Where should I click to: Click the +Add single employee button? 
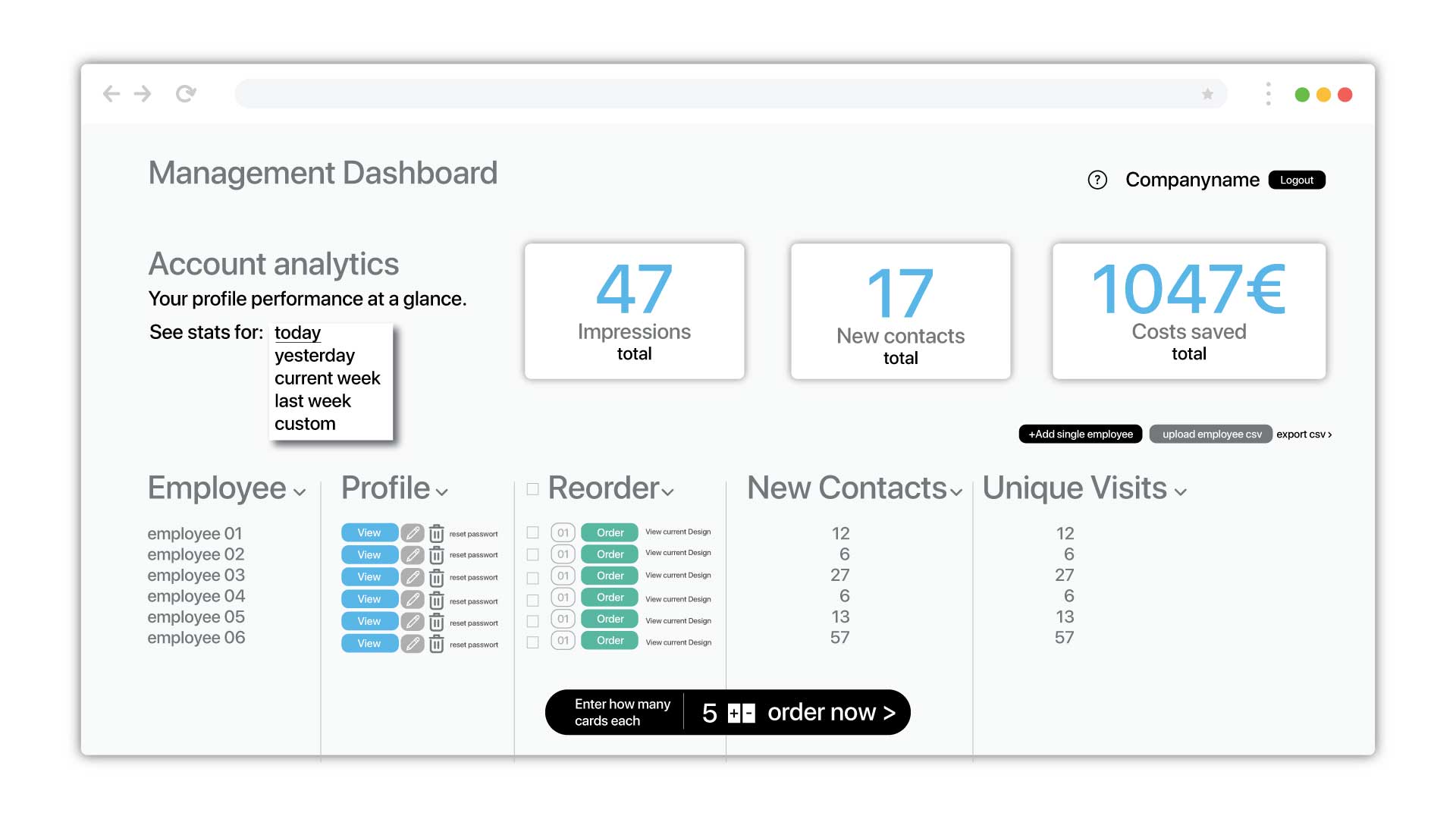click(x=1080, y=434)
